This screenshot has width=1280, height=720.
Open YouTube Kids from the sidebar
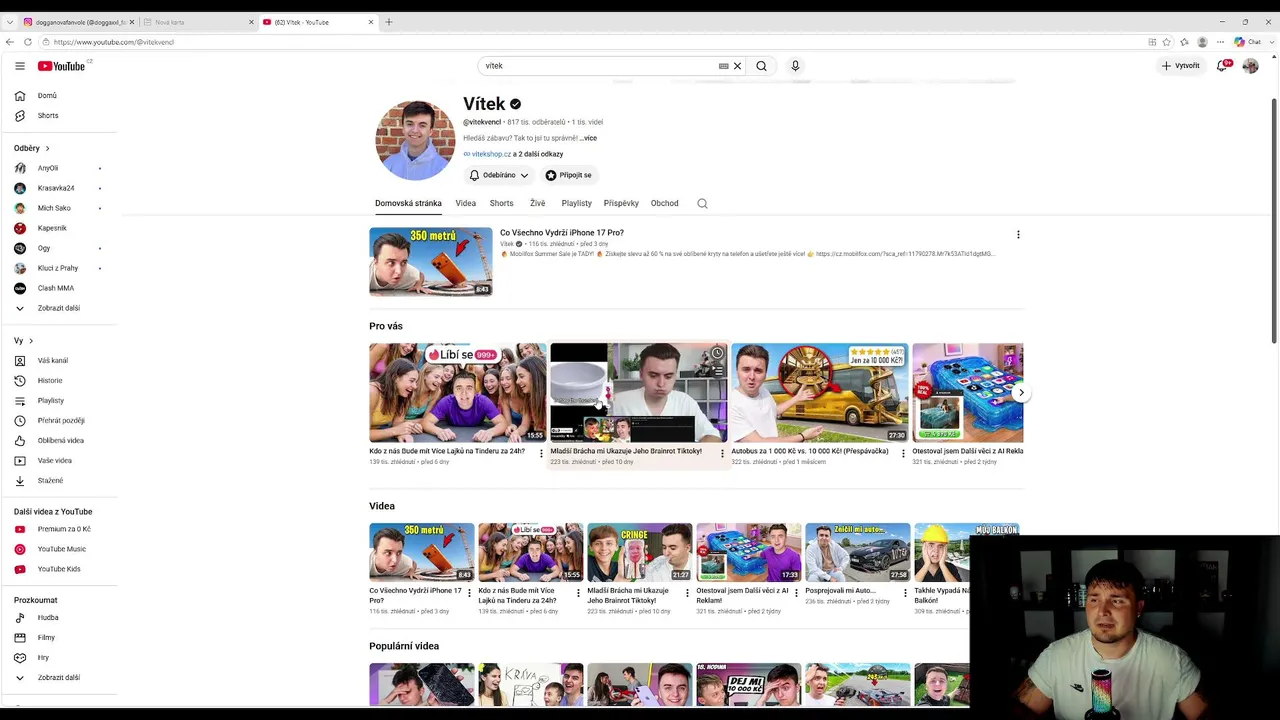pos(60,569)
